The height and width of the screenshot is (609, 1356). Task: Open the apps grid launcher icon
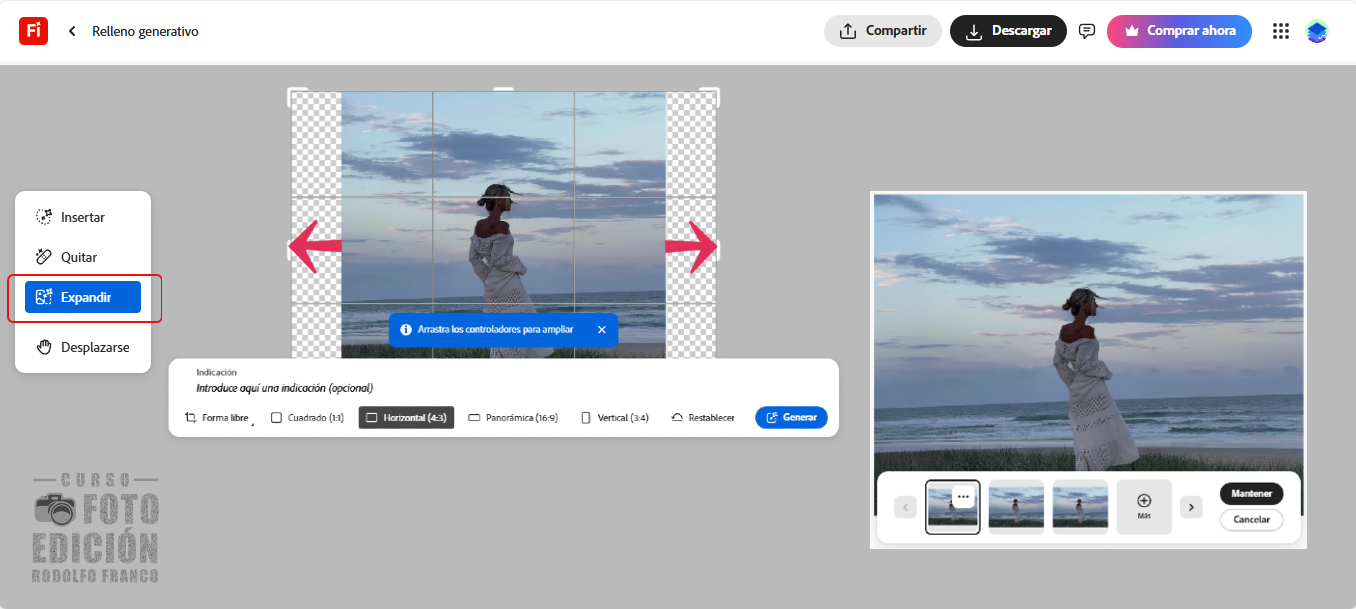click(1280, 31)
